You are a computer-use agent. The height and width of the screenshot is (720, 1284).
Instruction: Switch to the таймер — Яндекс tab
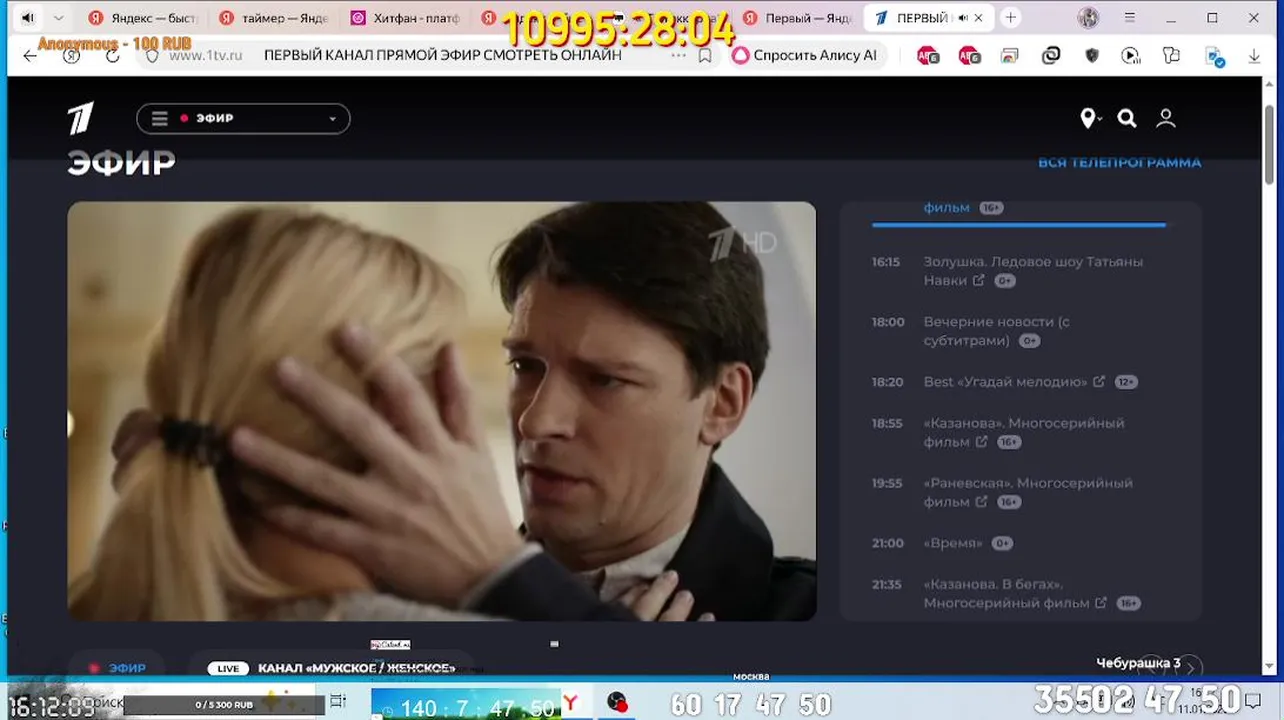point(274,18)
